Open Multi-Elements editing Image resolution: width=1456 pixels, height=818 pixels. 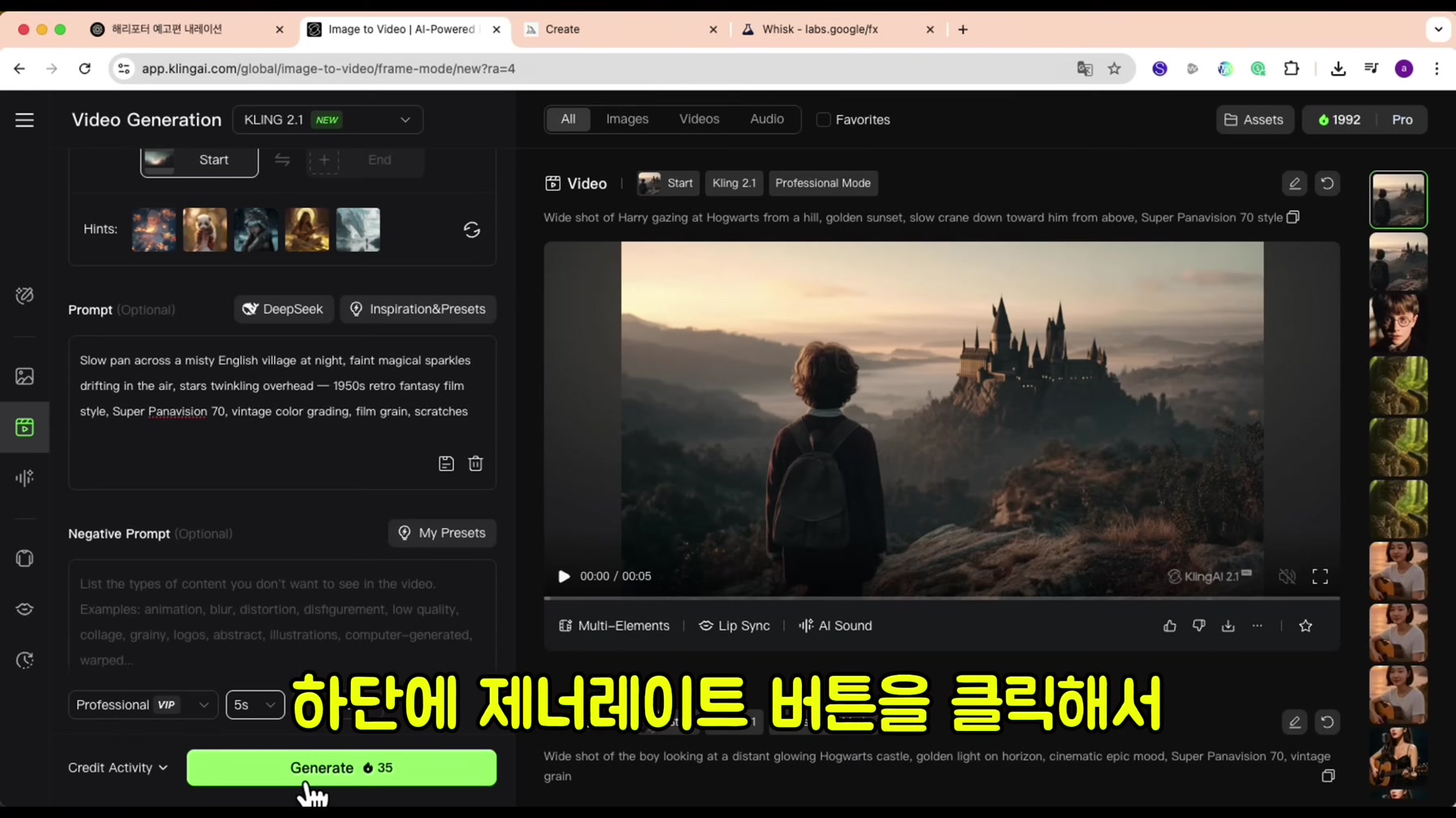pos(614,625)
